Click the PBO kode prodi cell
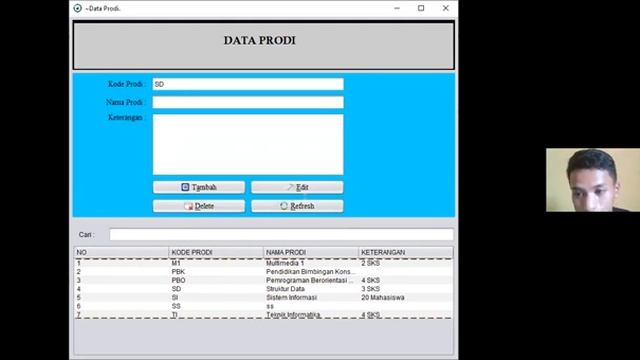 click(x=216, y=280)
